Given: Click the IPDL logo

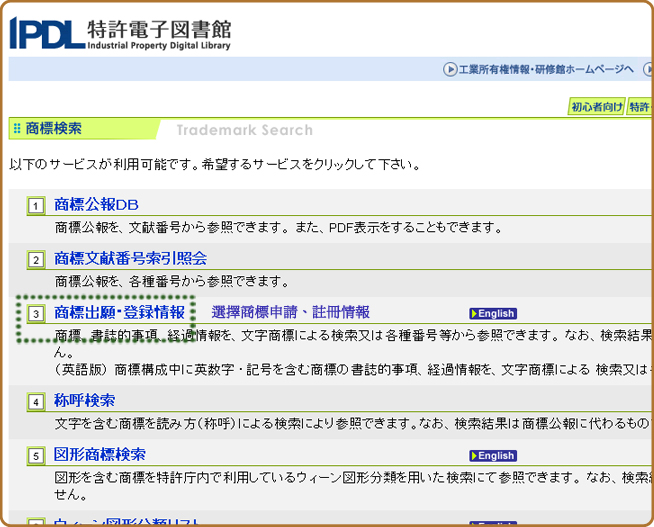Looking at the screenshot, I should 47,33.
